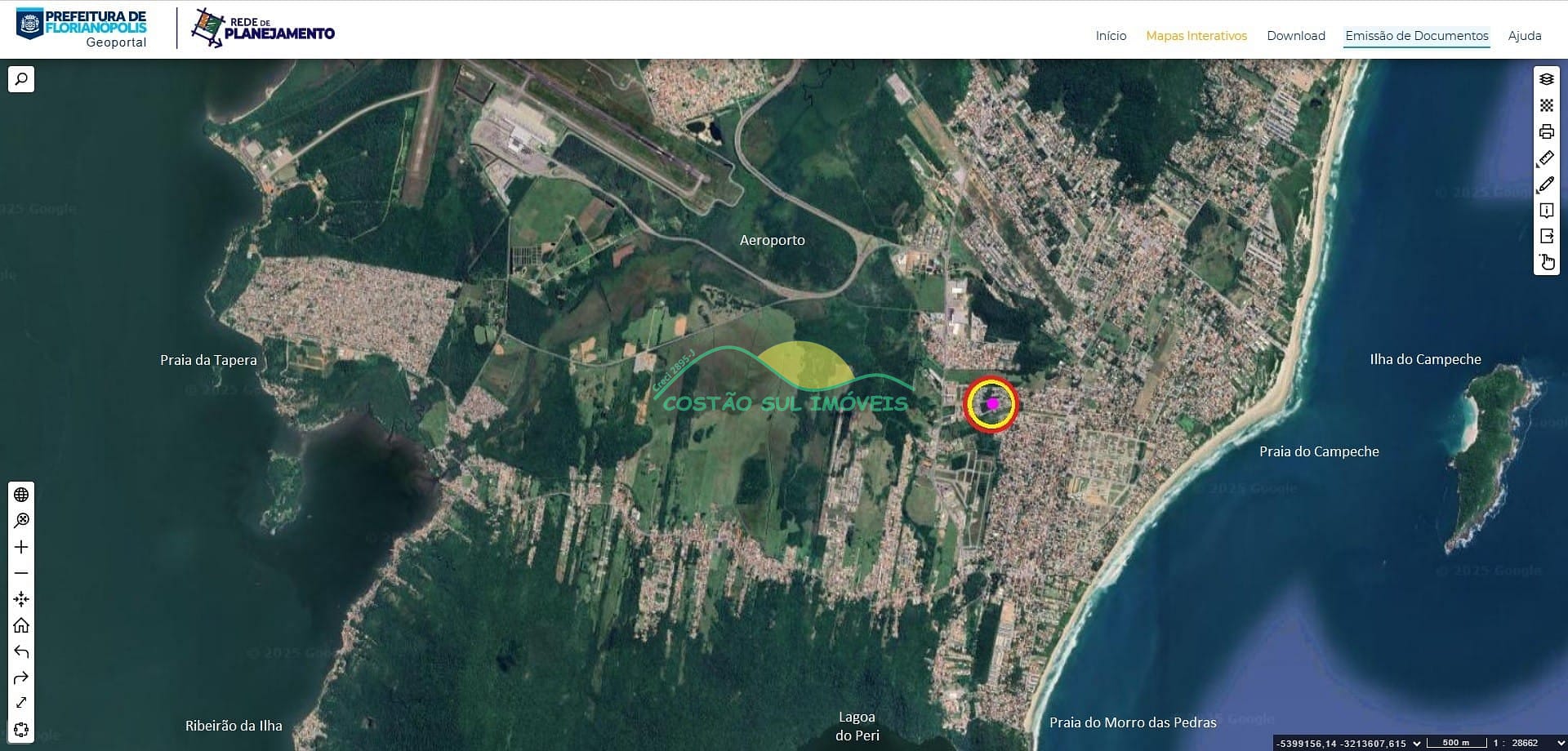Open the Mapas Interativos menu
The image size is (1568, 751).
[1196, 36]
